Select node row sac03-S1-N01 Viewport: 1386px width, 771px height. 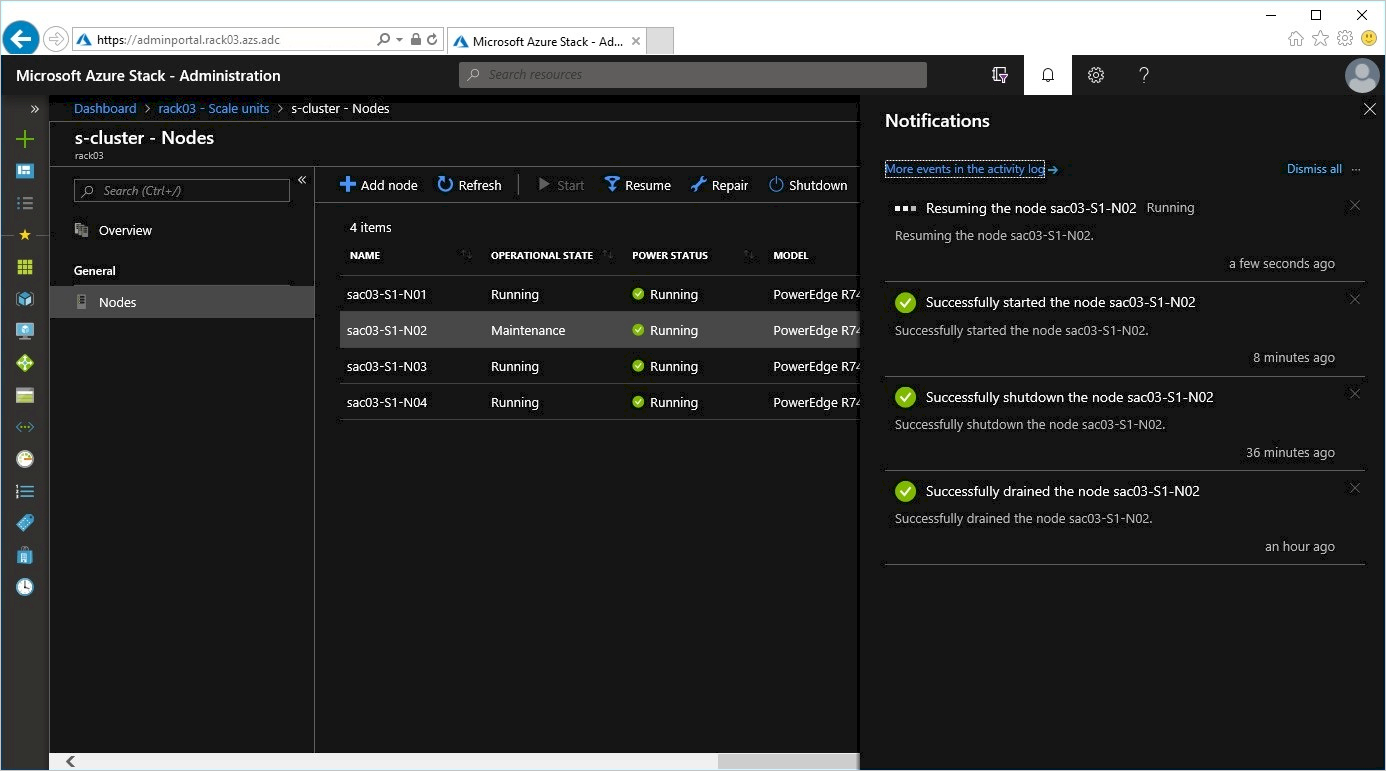tap(600, 294)
